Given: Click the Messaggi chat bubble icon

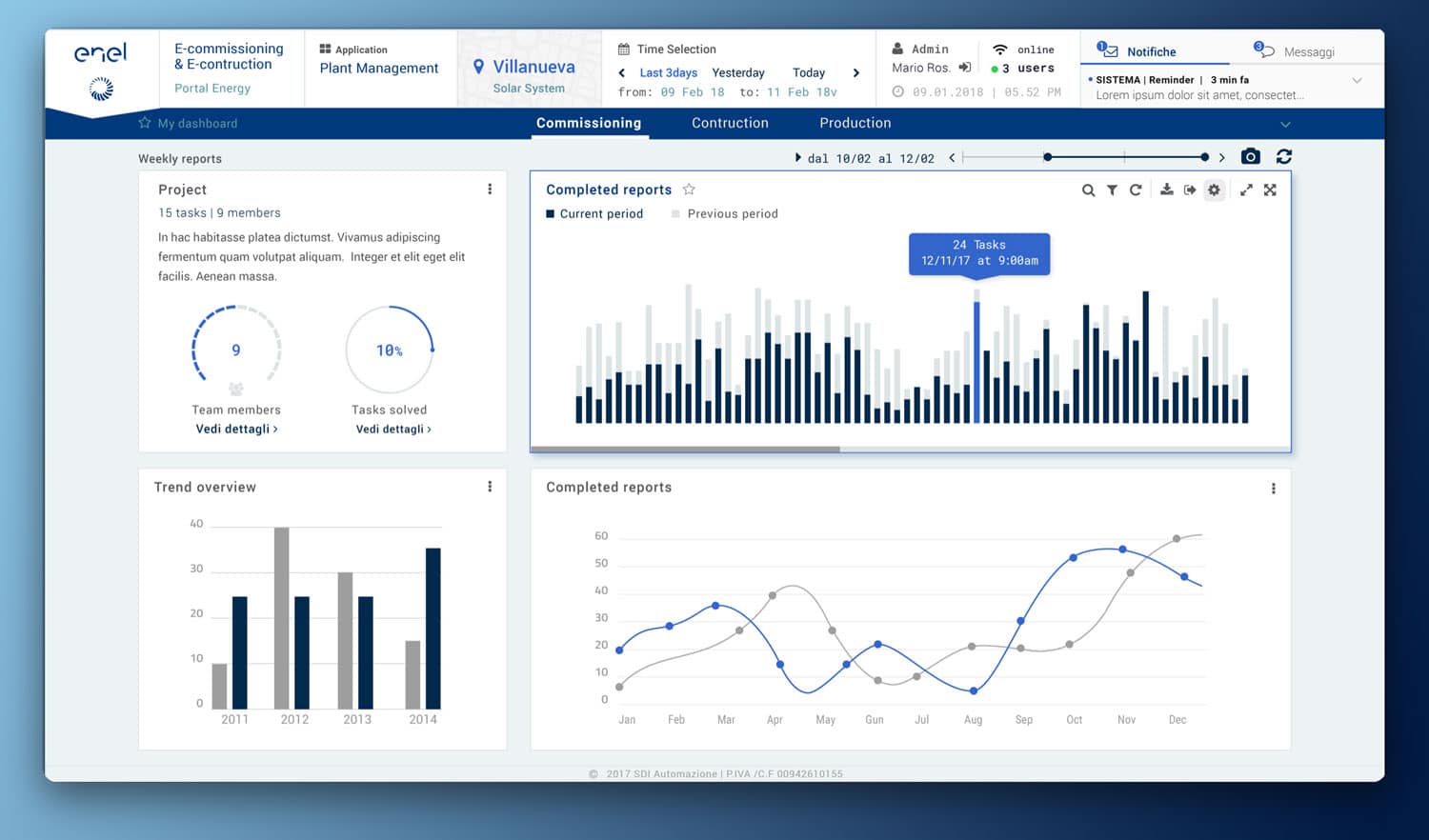Looking at the screenshot, I should (x=1264, y=50).
